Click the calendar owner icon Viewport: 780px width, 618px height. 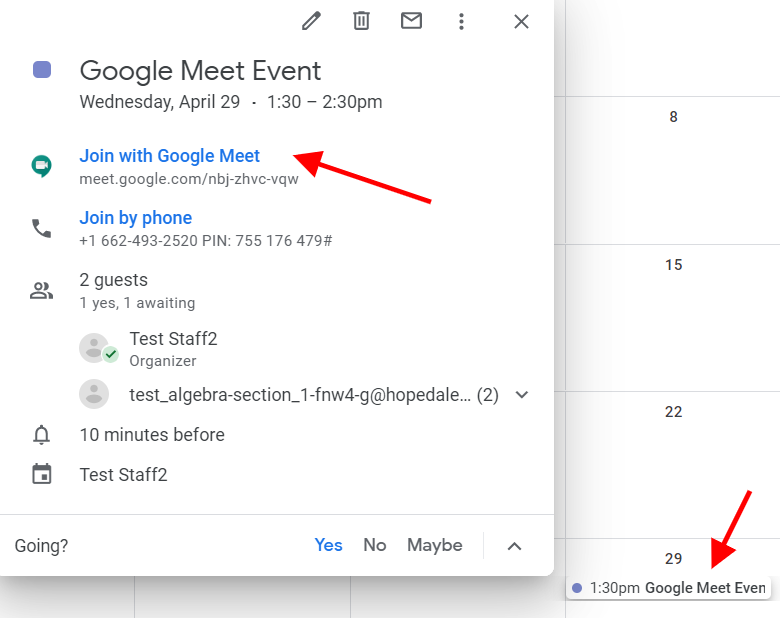42,474
